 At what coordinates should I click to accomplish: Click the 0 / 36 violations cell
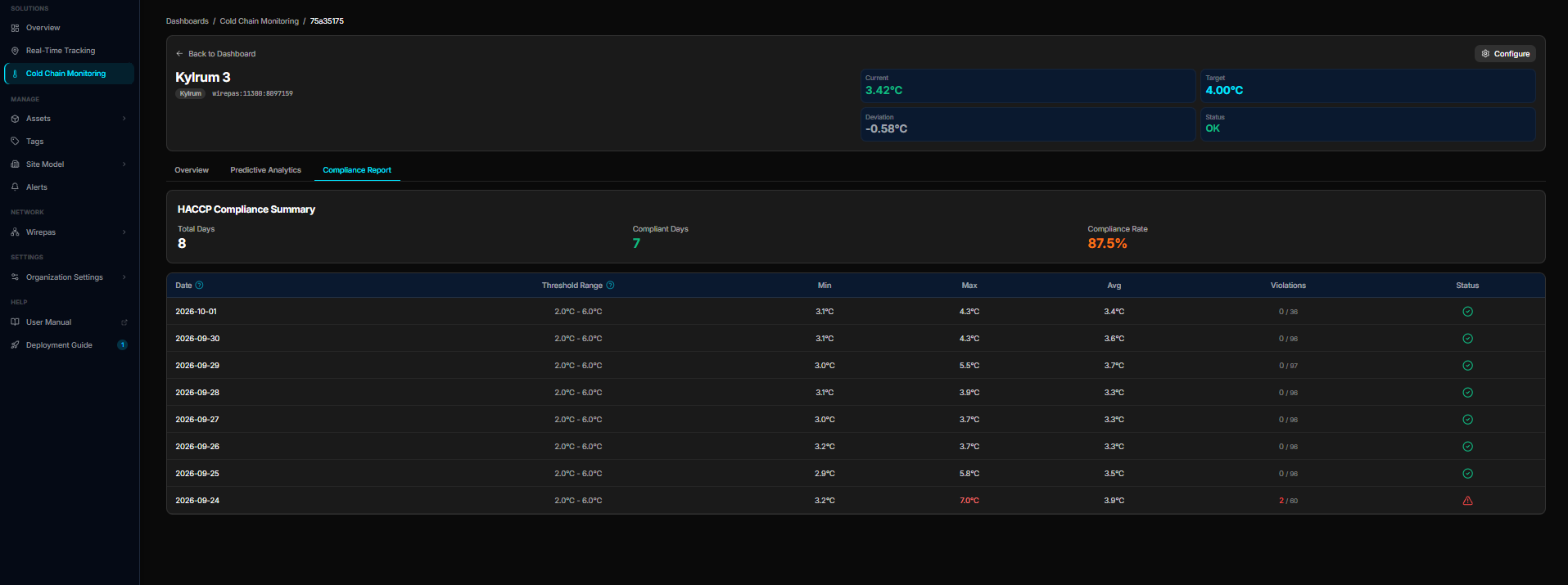[x=1288, y=312]
